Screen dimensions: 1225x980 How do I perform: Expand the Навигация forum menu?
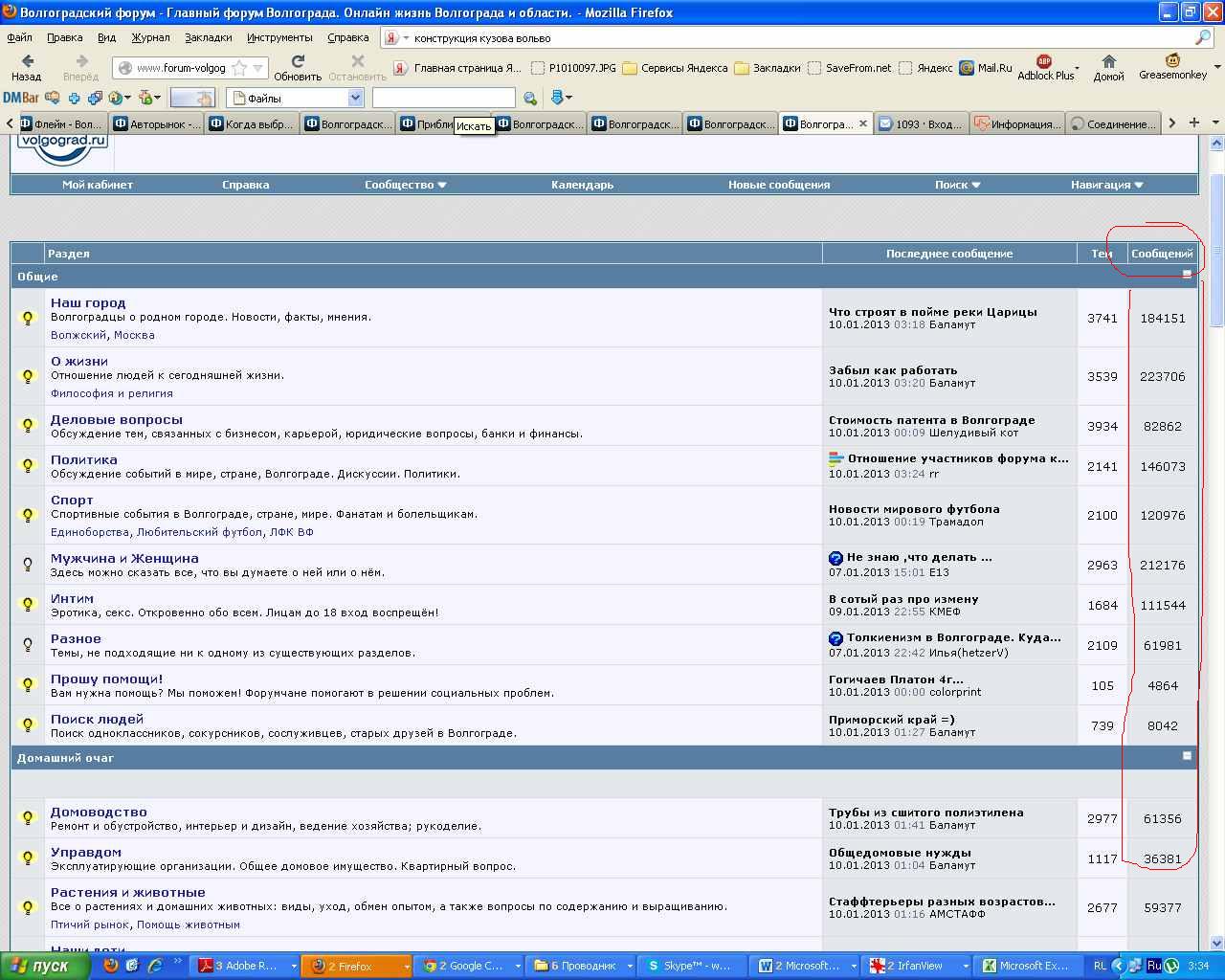pos(1106,185)
